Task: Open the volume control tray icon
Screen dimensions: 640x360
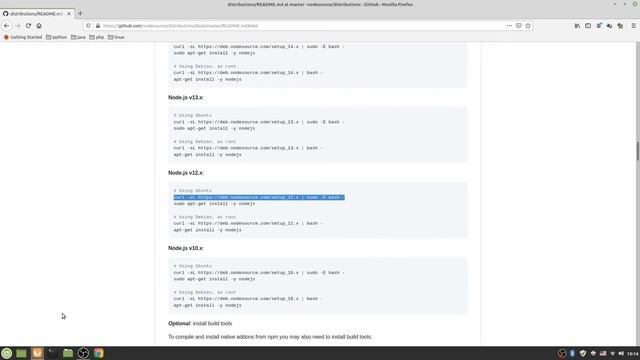Action: [621, 353]
